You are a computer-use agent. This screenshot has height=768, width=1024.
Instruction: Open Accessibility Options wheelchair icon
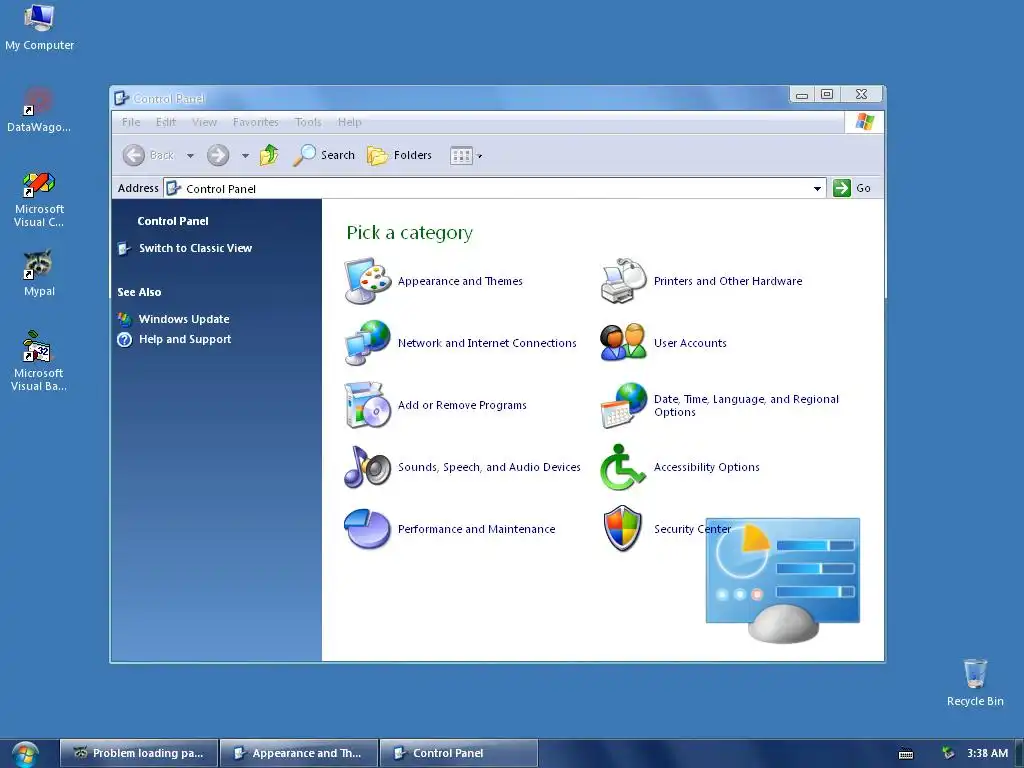622,467
